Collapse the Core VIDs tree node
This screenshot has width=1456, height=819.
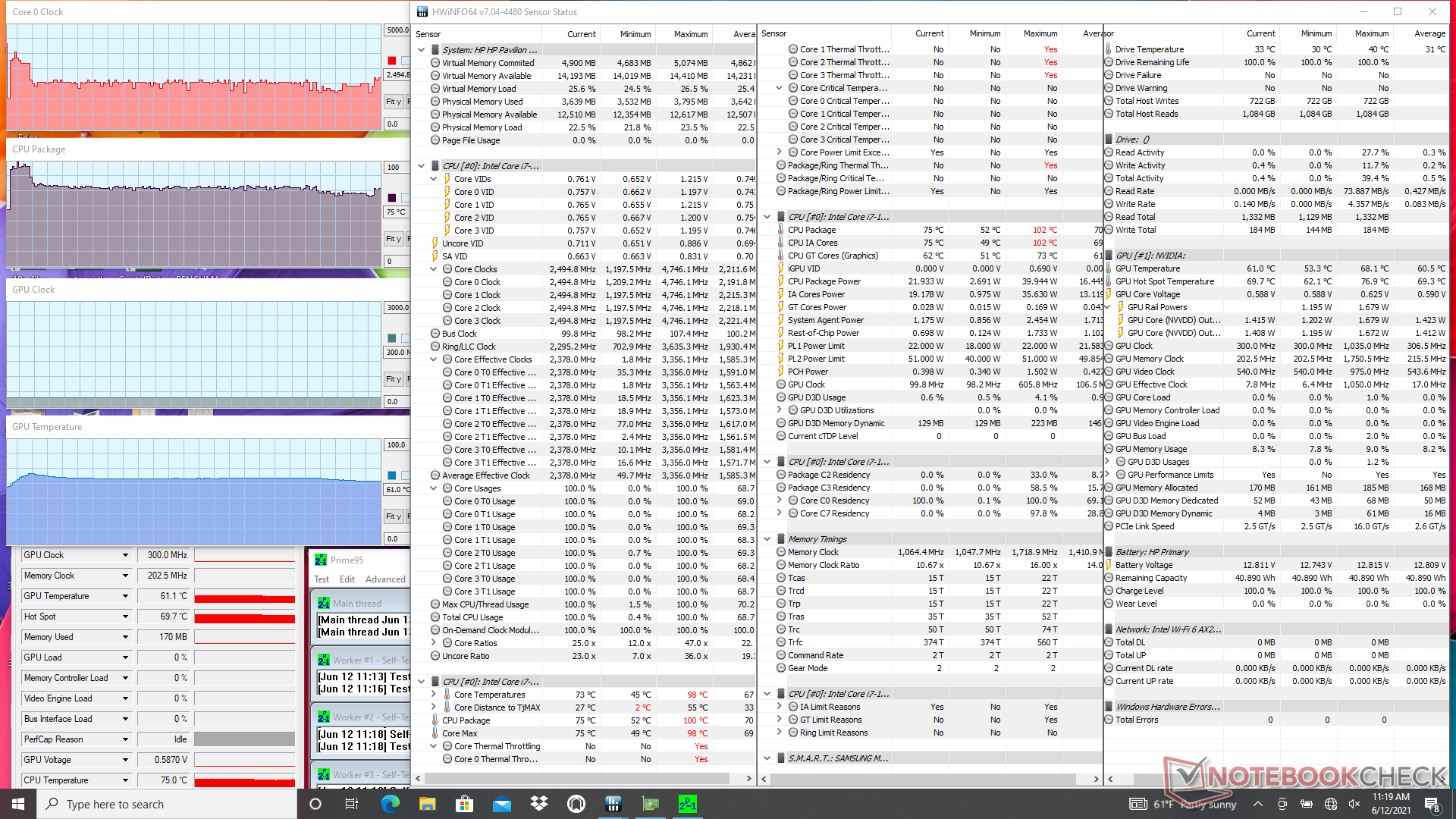click(434, 179)
